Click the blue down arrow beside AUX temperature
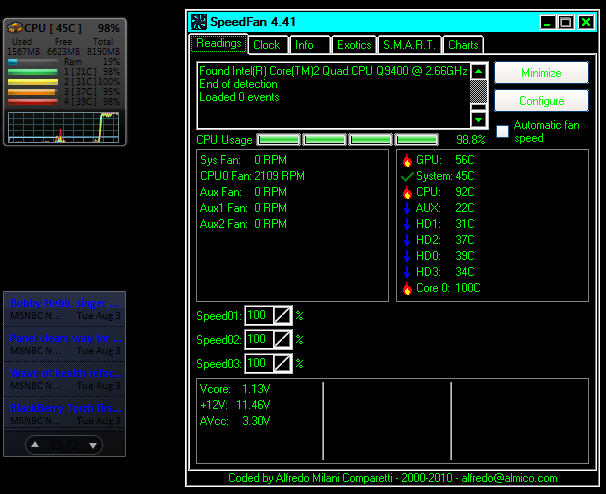Screen dimensions: 606x494 tap(407, 208)
